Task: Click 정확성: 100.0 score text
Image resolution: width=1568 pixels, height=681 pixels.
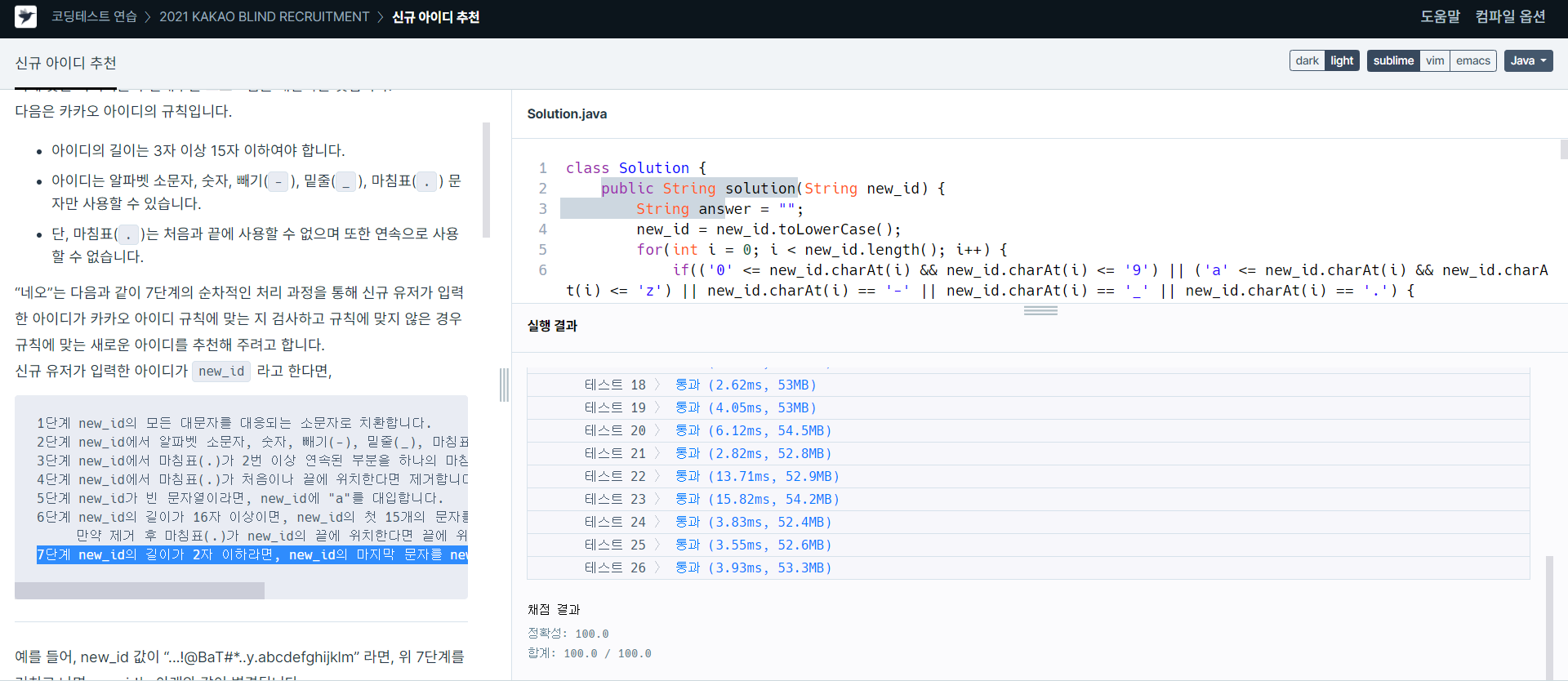Action: coord(568,634)
